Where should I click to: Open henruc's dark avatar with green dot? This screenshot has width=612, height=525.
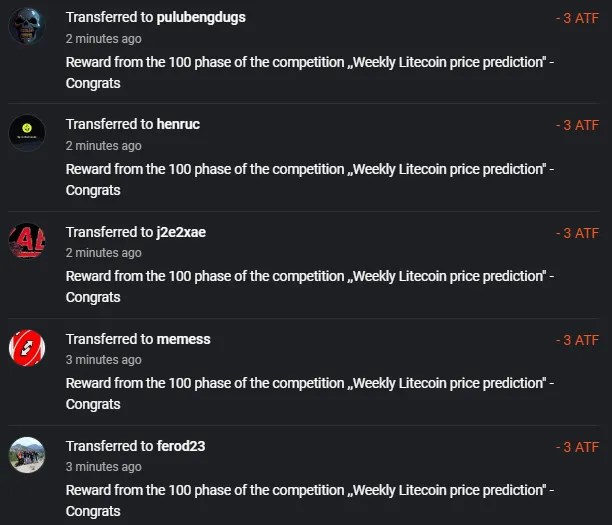tap(27, 133)
